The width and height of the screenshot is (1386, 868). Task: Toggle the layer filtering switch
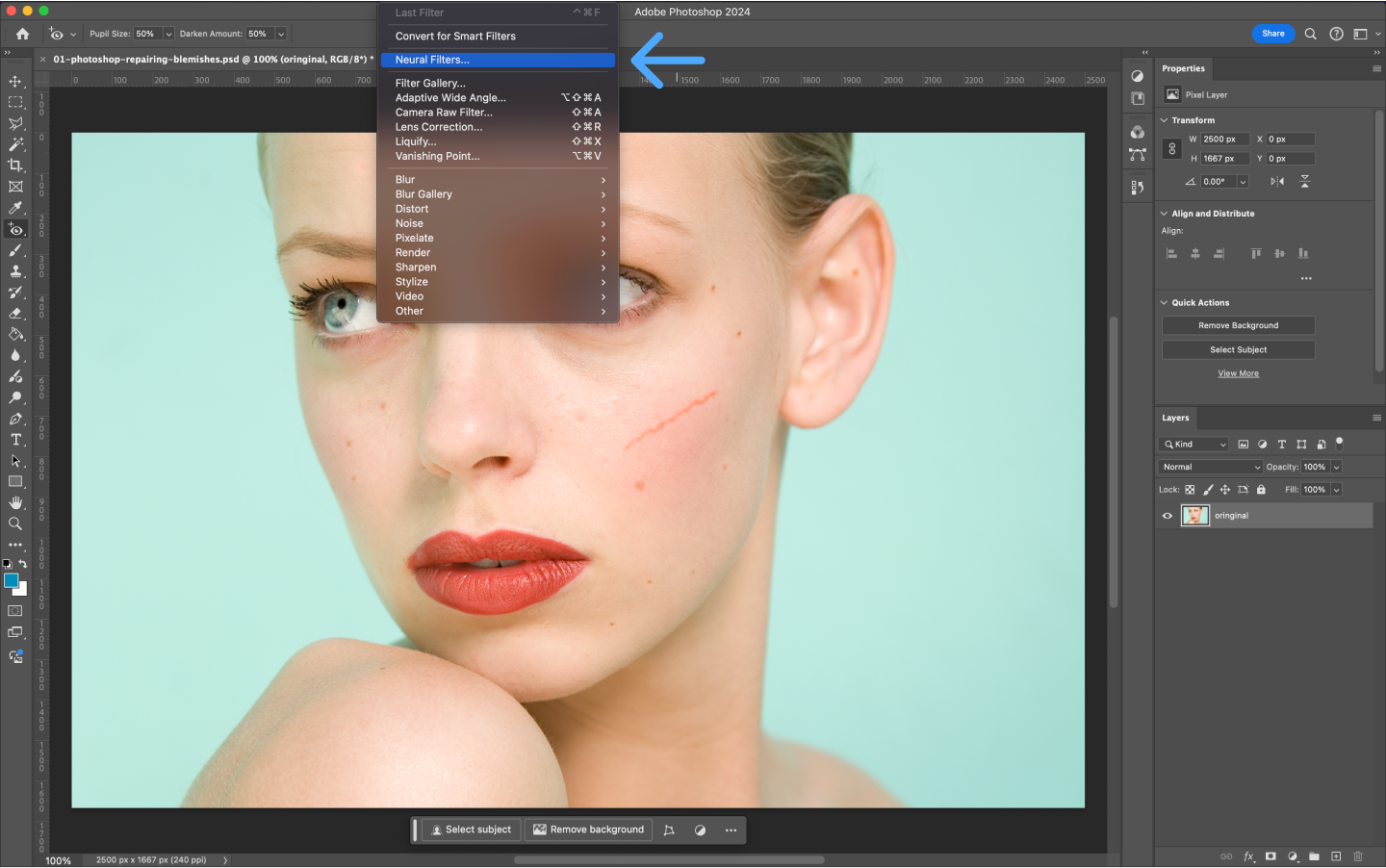coord(1339,444)
